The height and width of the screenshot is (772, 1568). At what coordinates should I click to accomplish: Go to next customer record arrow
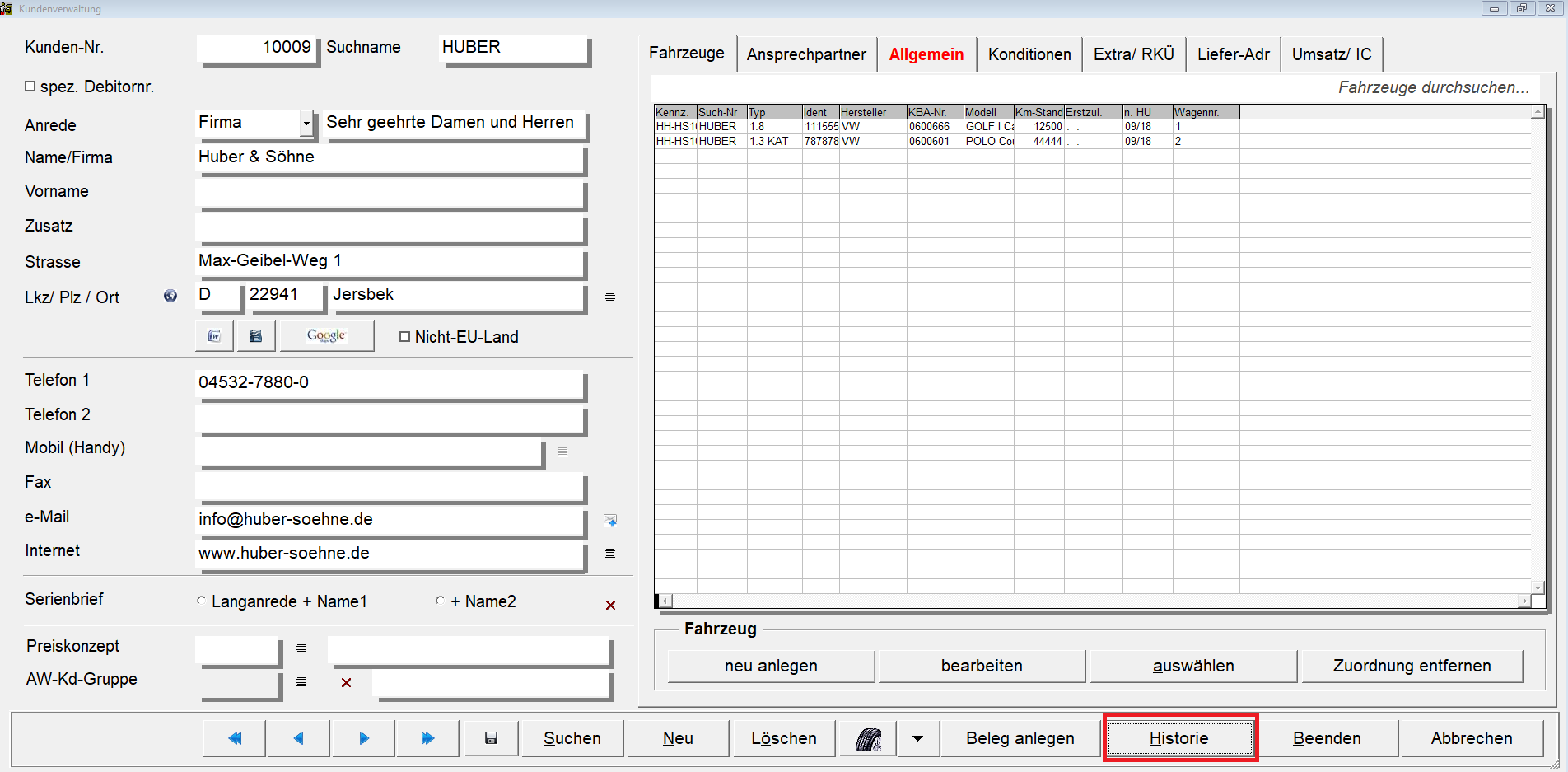(363, 738)
